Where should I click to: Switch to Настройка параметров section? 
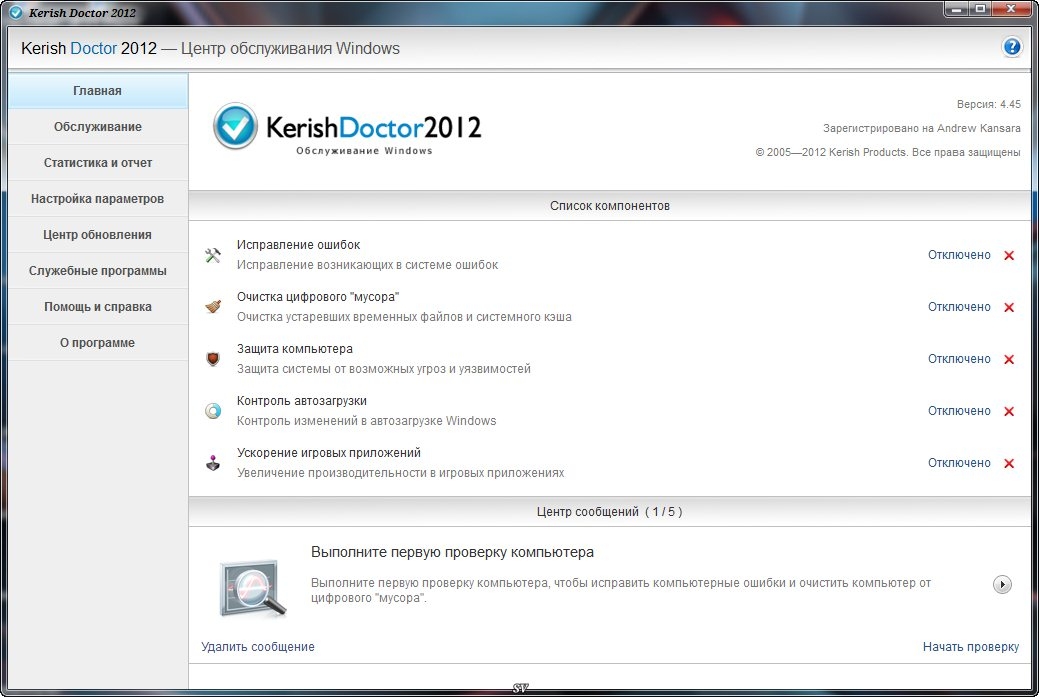coord(97,199)
